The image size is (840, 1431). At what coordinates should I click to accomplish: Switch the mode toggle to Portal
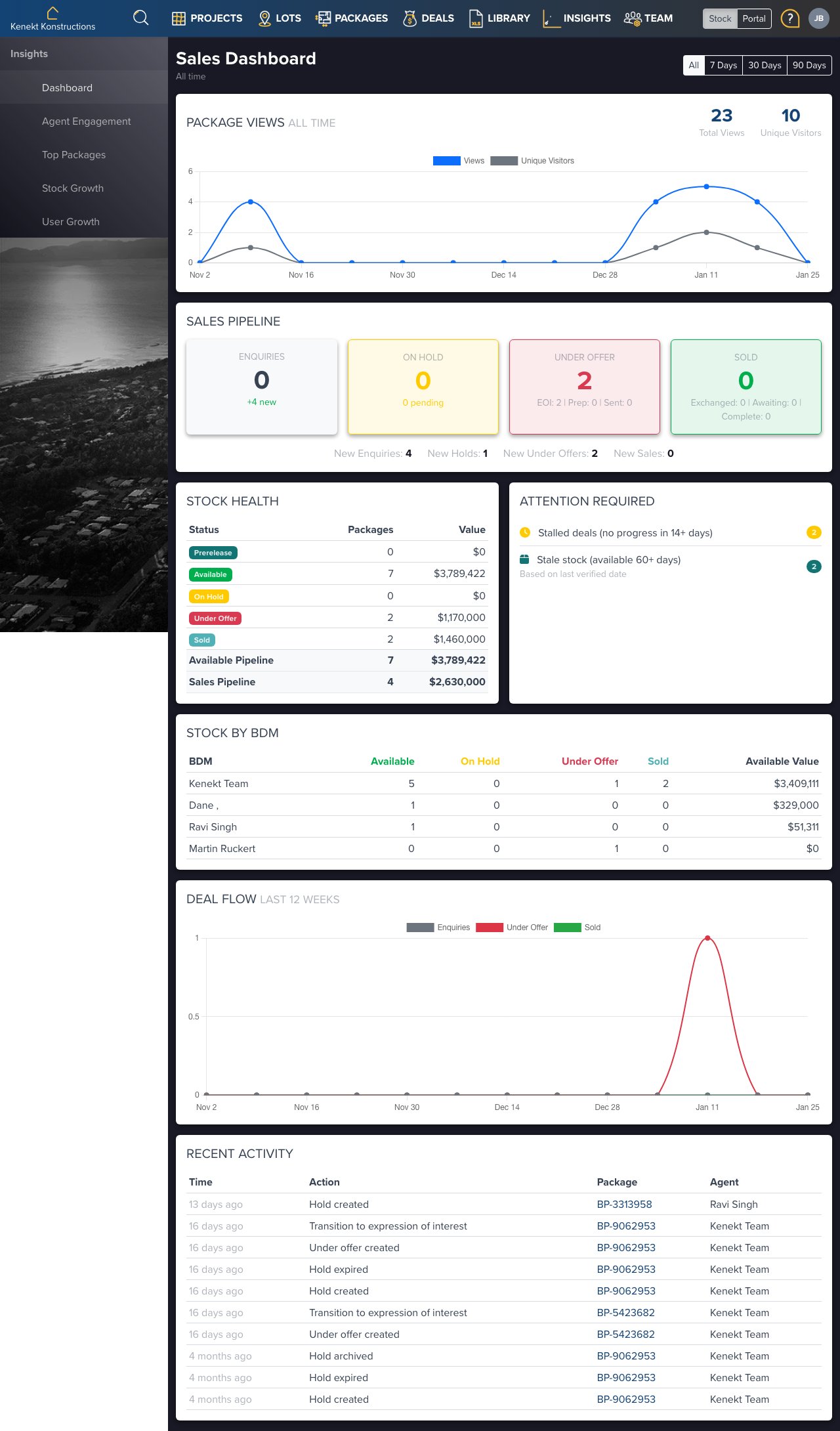point(754,18)
